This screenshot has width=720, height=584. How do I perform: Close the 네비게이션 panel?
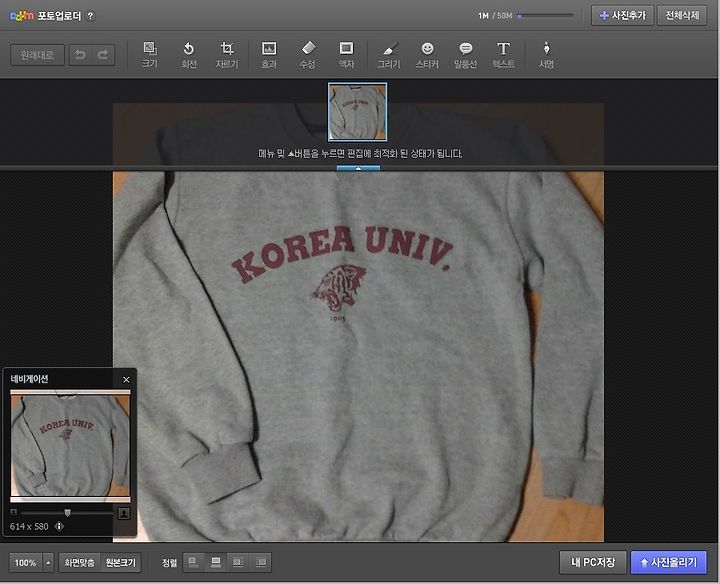tap(126, 379)
